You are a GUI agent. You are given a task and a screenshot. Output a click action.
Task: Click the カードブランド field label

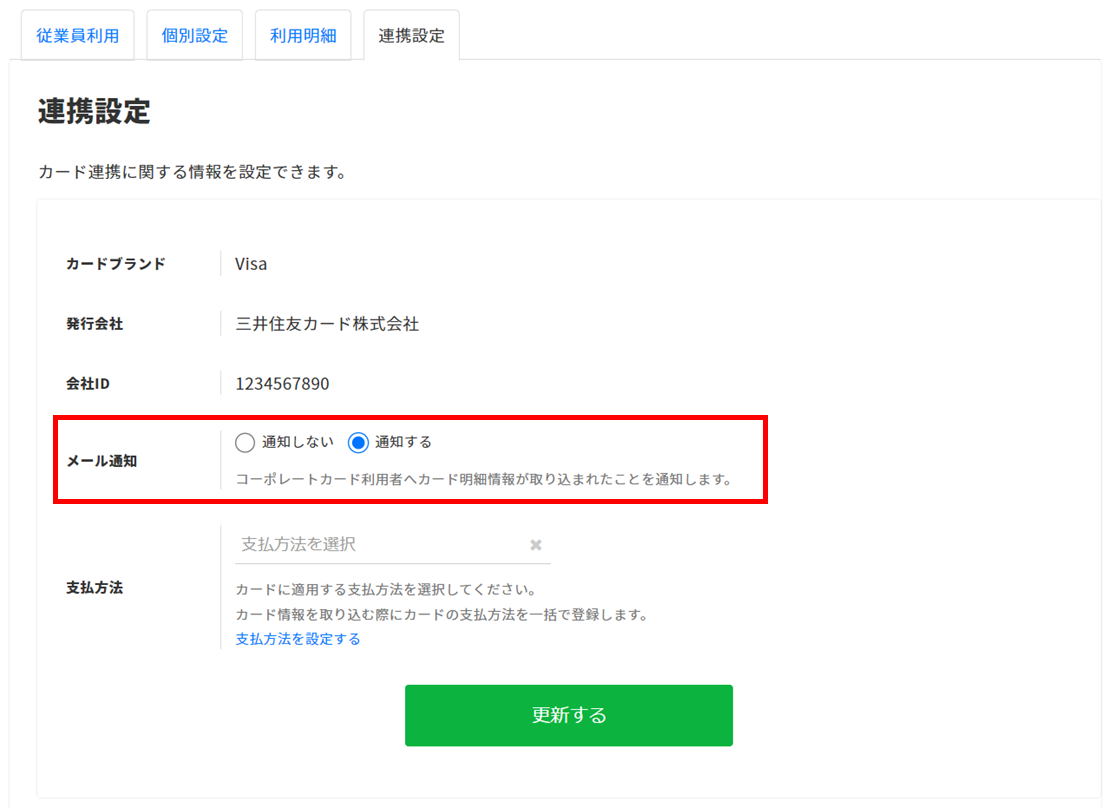[115, 264]
